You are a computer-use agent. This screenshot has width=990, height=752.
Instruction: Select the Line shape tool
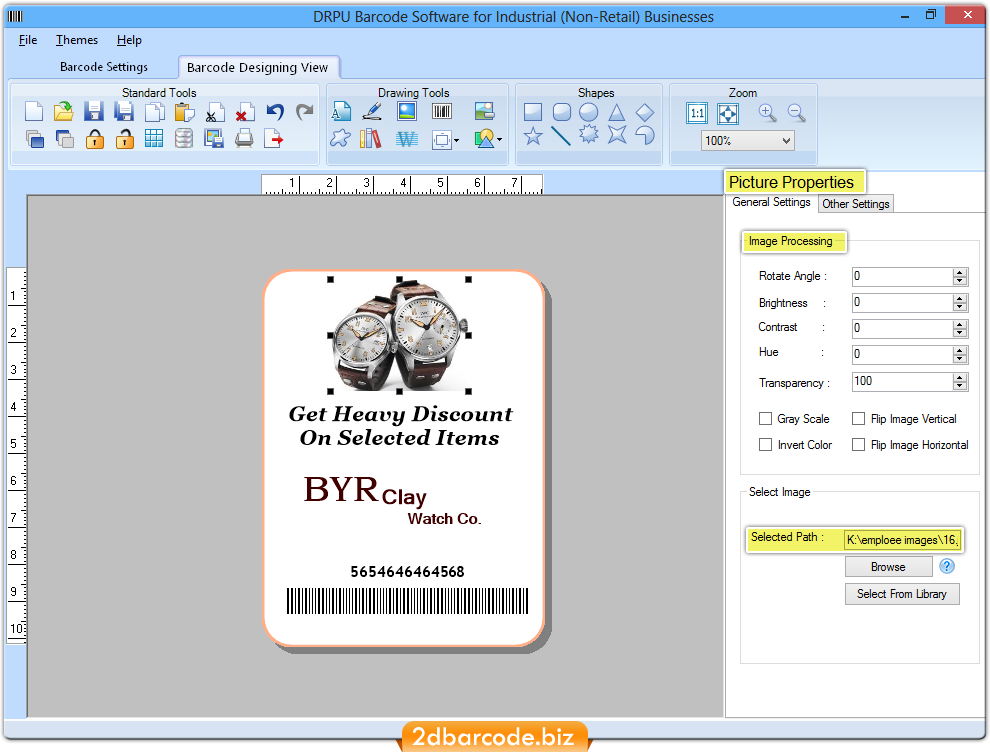[x=561, y=136]
